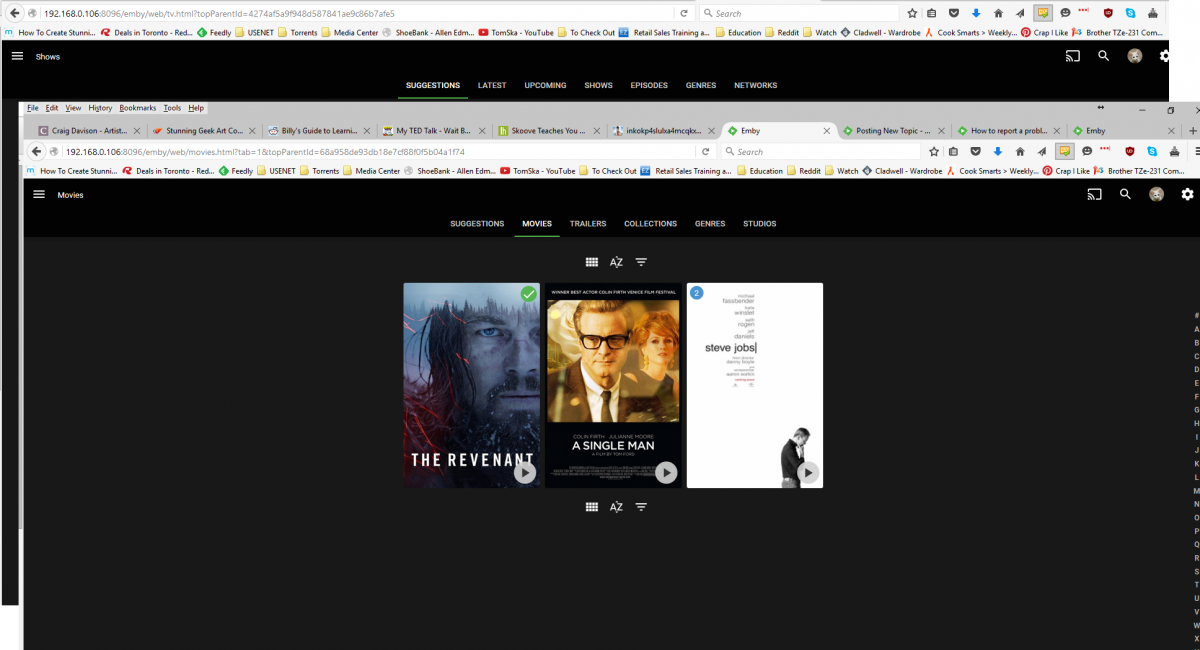Switch to the Genres tab in Movies window
Screen dimensions: 1200x650
(710, 224)
